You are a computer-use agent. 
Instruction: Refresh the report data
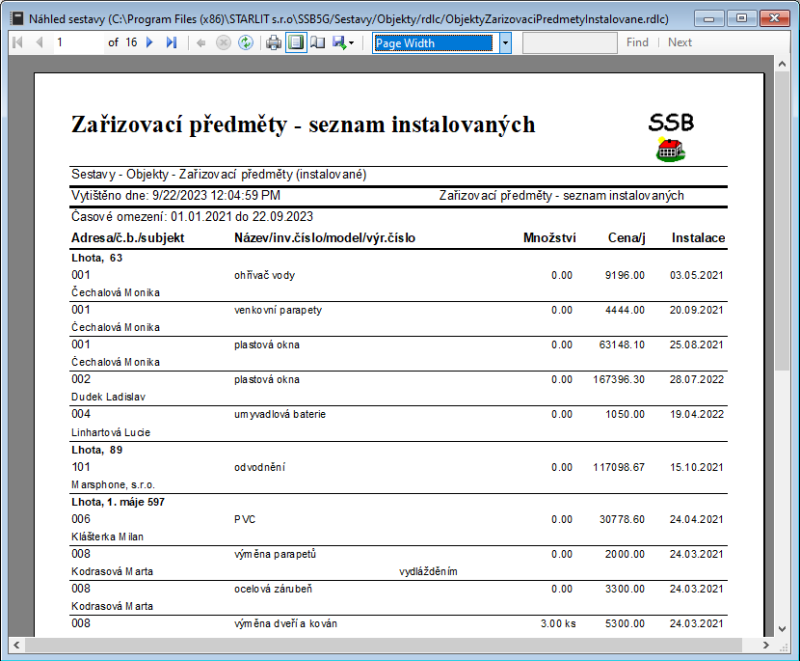pyautogui.click(x=244, y=42)
